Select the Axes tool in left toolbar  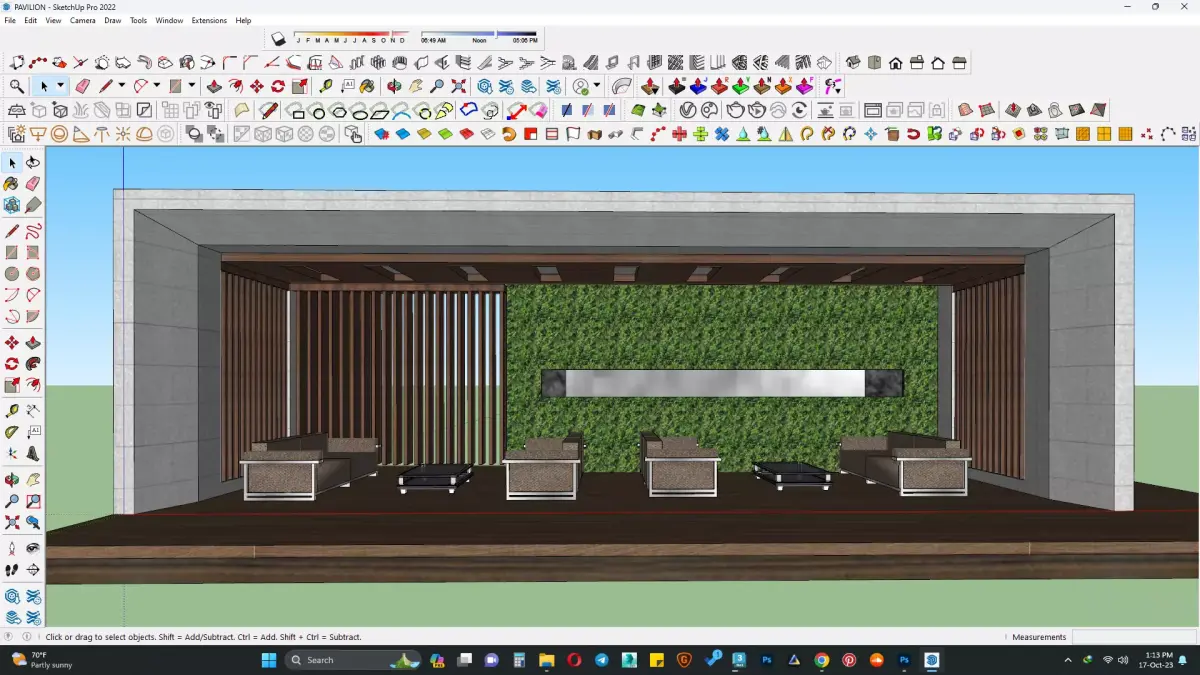[12, 453]
